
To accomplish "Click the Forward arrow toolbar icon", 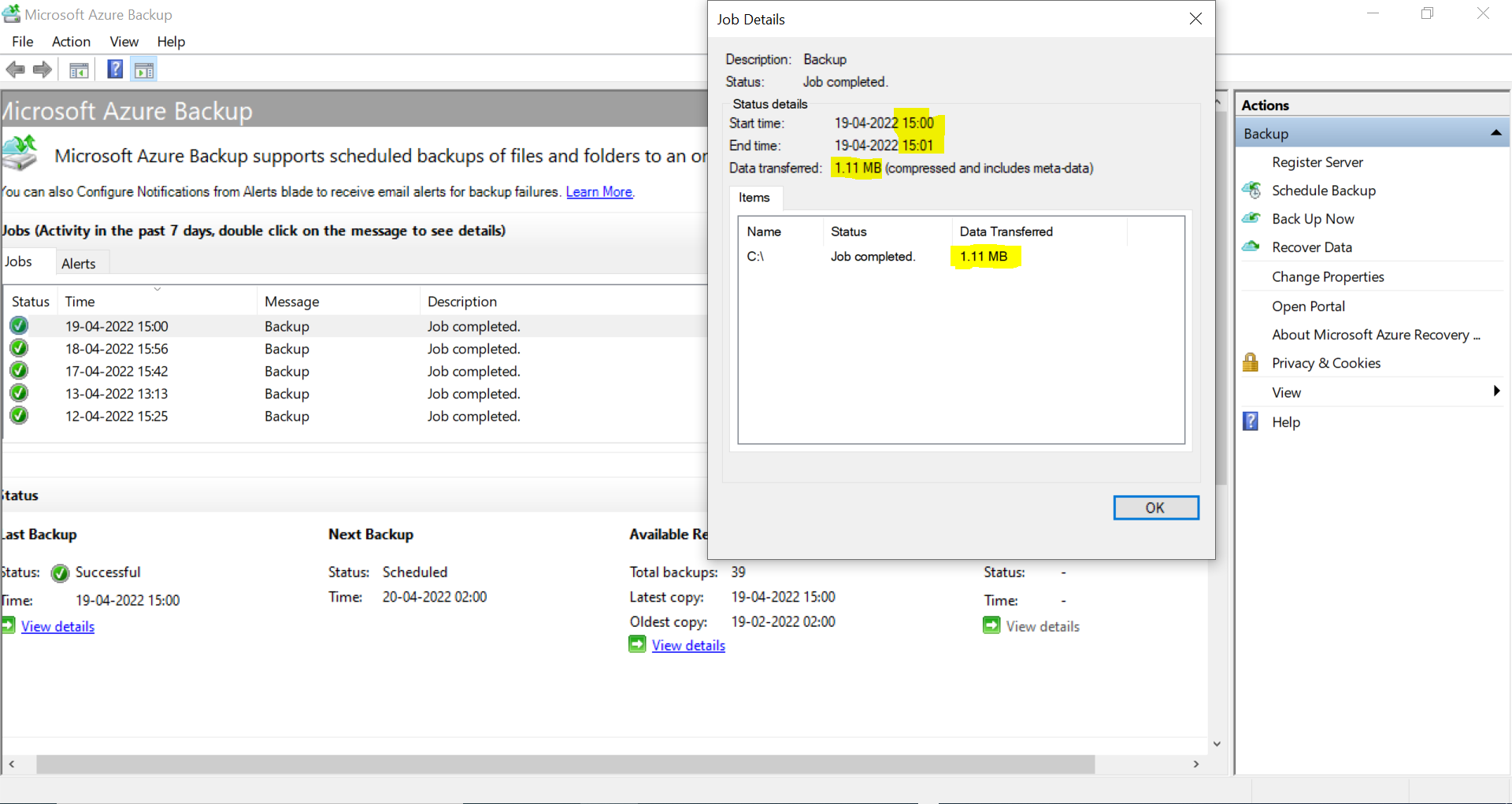I will click(43, 70).
